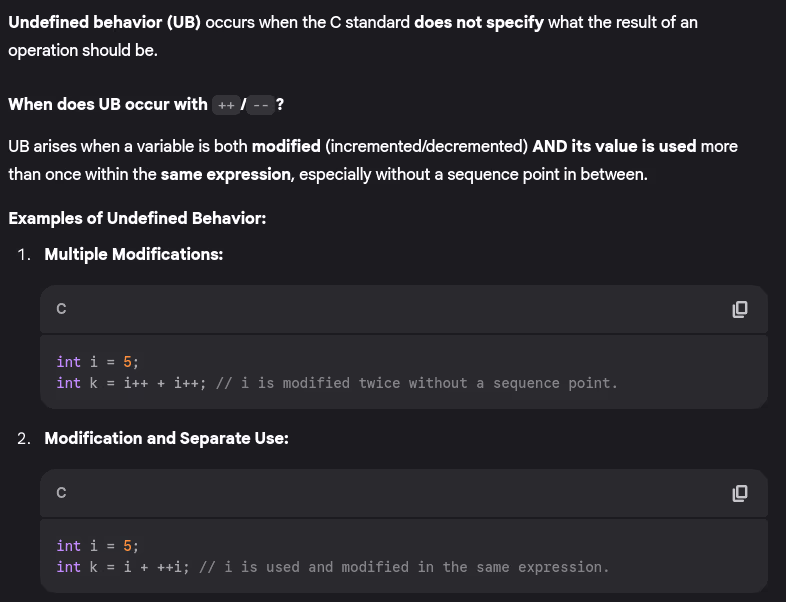Click the bold 'same expression' phrase
The width and height of the screenshot is (786, 602).
(x=222, y=174)
